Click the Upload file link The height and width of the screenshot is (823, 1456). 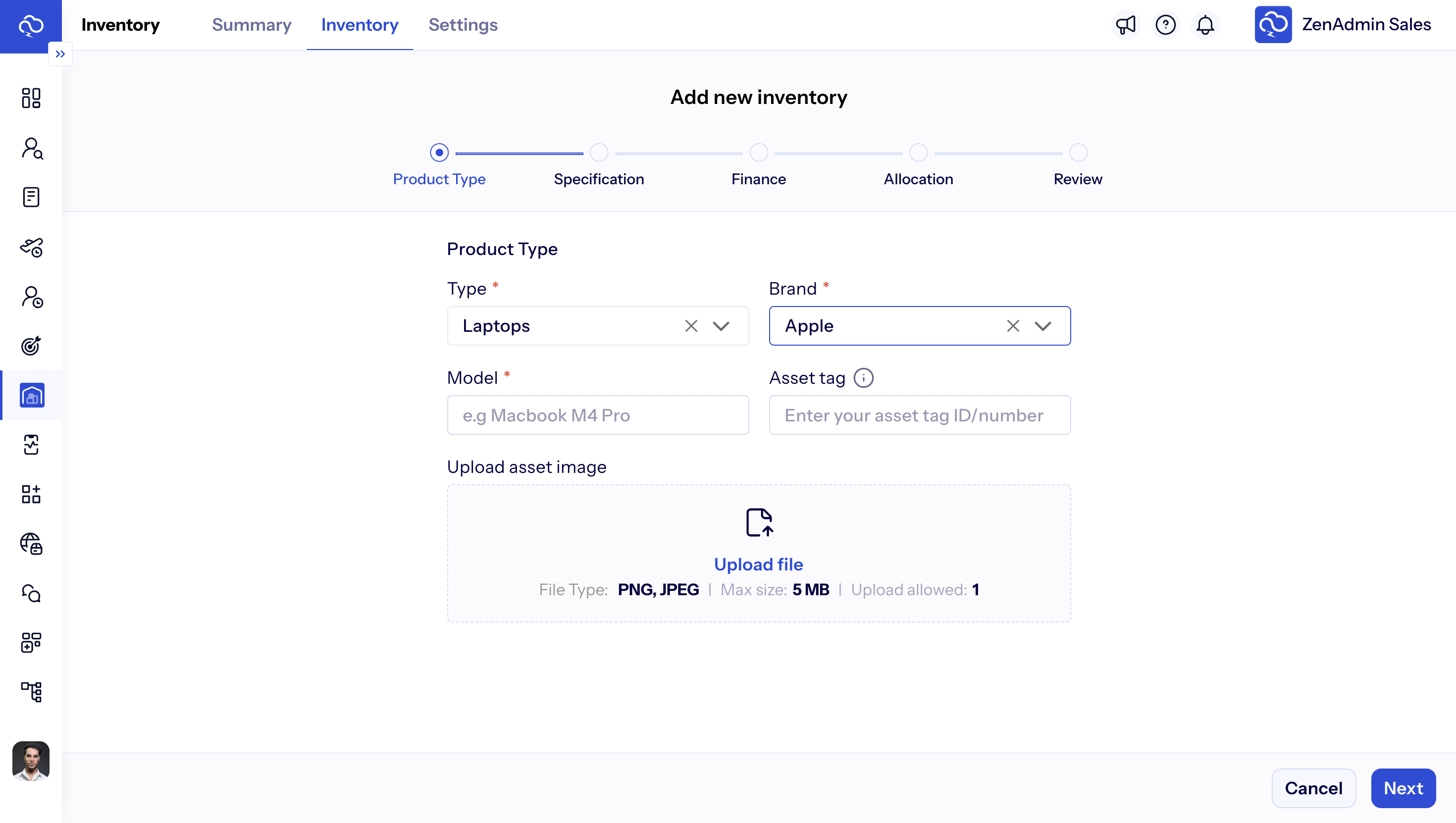tap(758, 564)
